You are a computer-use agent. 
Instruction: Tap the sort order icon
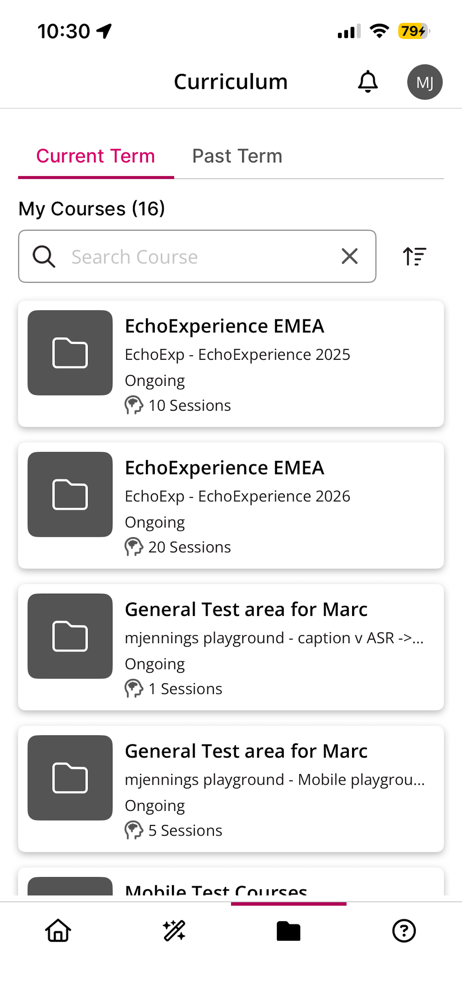click(415, 256)
